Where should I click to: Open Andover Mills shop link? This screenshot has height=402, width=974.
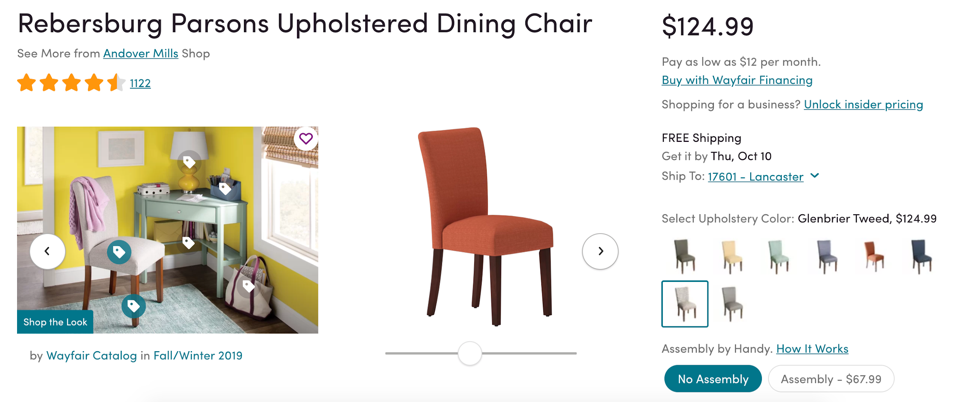tap(140, 53)
